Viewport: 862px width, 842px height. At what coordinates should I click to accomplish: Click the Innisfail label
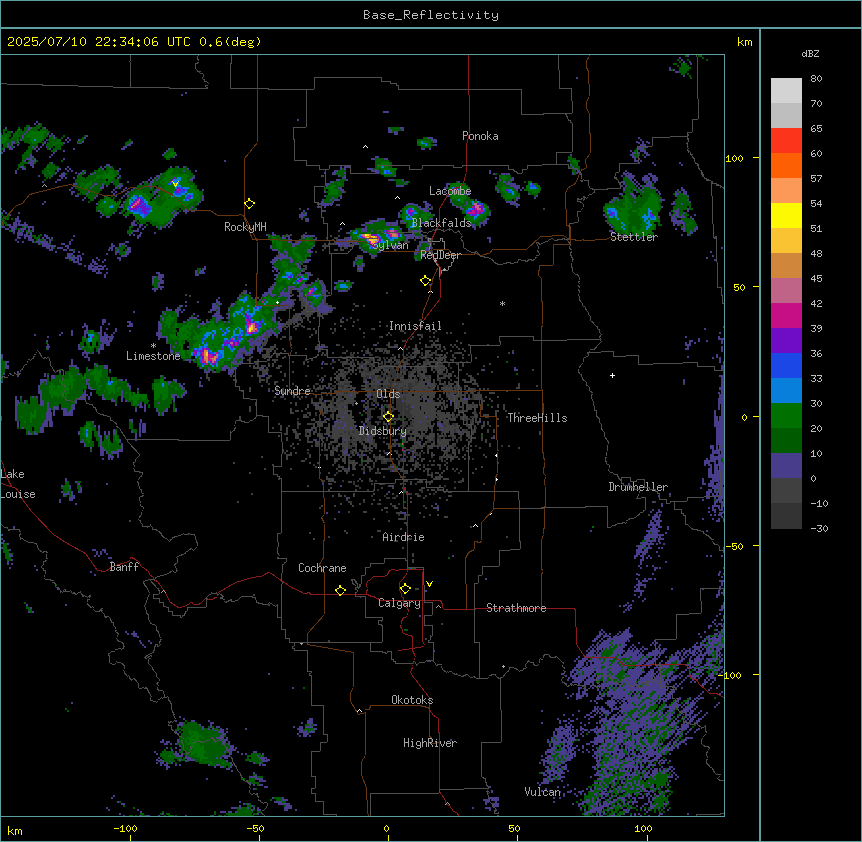(x=415, y=326)
